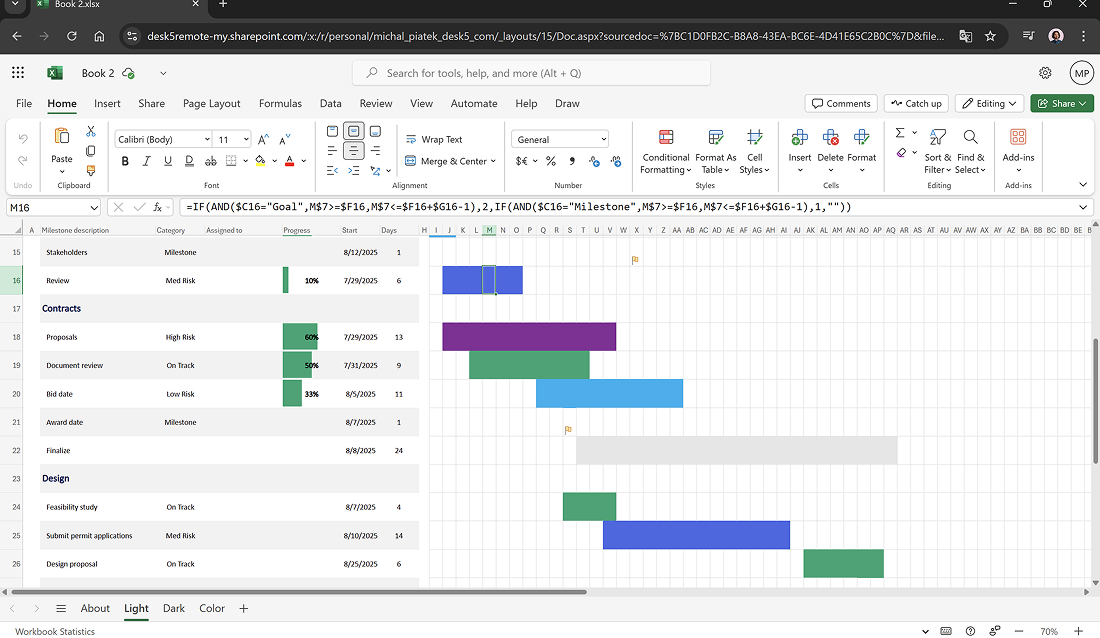Open the all sheets list icon
The image size is (1100, 638).
[x=61, y=609]
